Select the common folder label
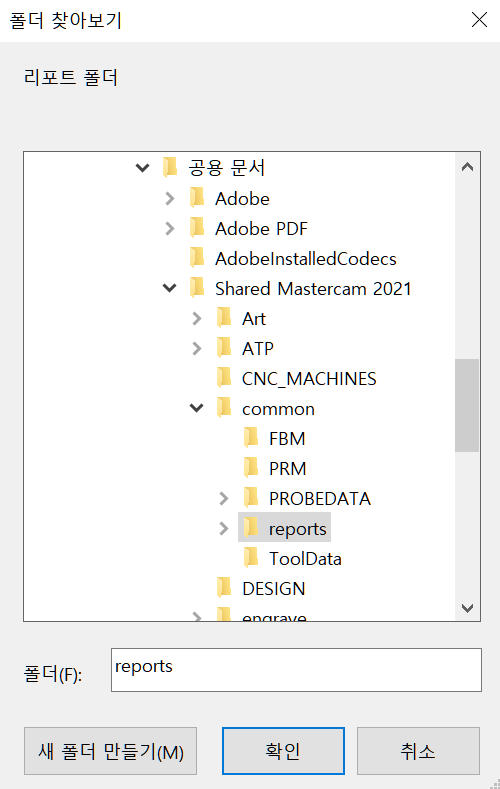 tap(278, 409)
